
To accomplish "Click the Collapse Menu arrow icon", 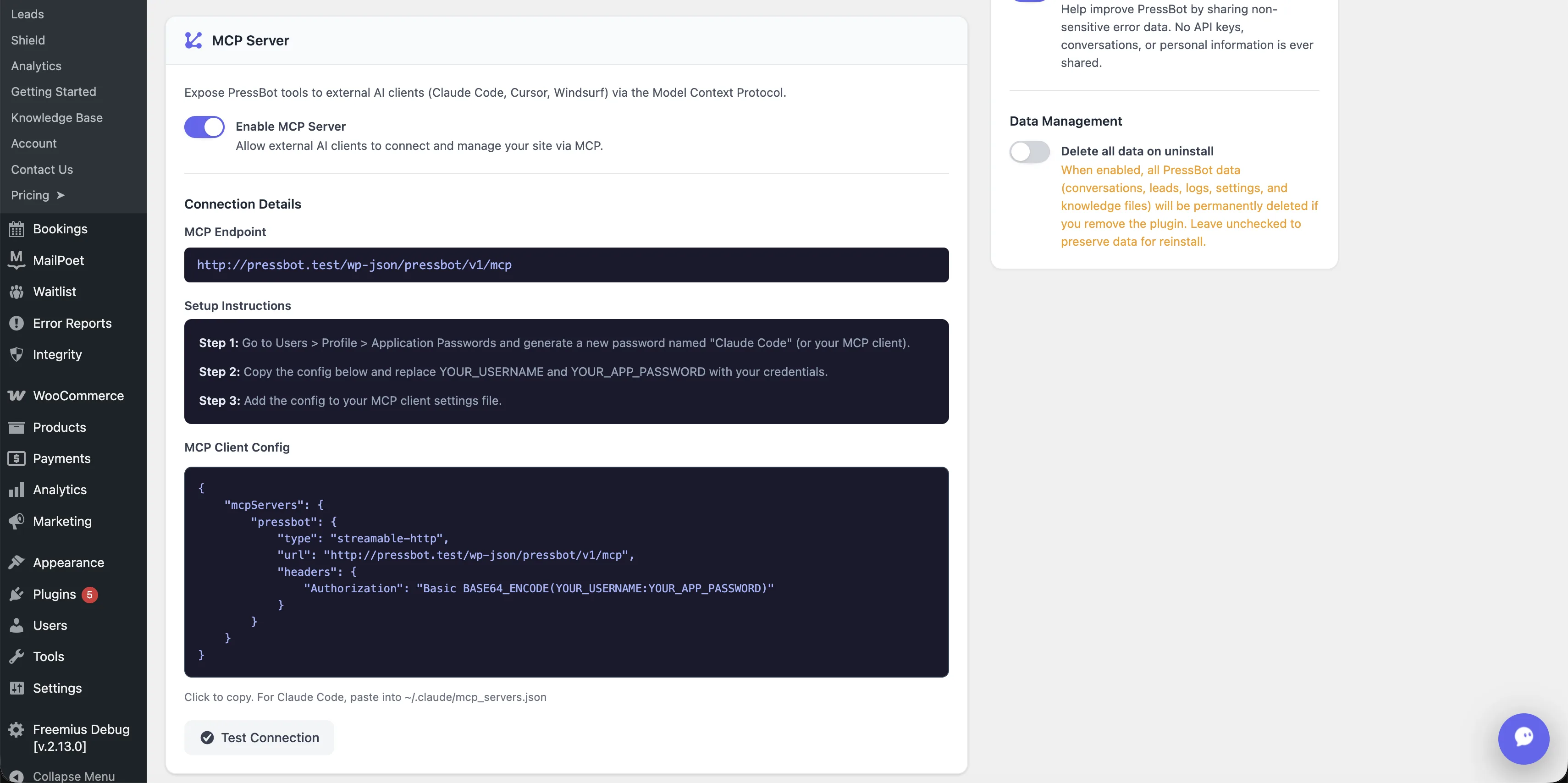I will pos(17,776).
